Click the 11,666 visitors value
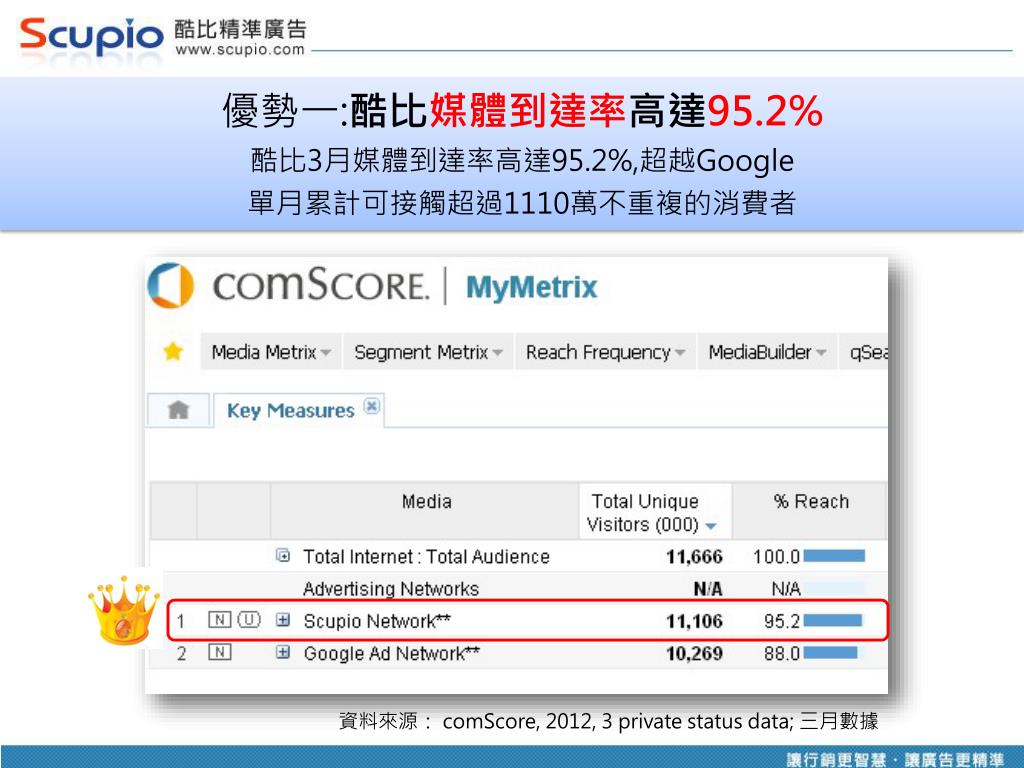Viewport: 1024px width, 768px height. point(694,556)
